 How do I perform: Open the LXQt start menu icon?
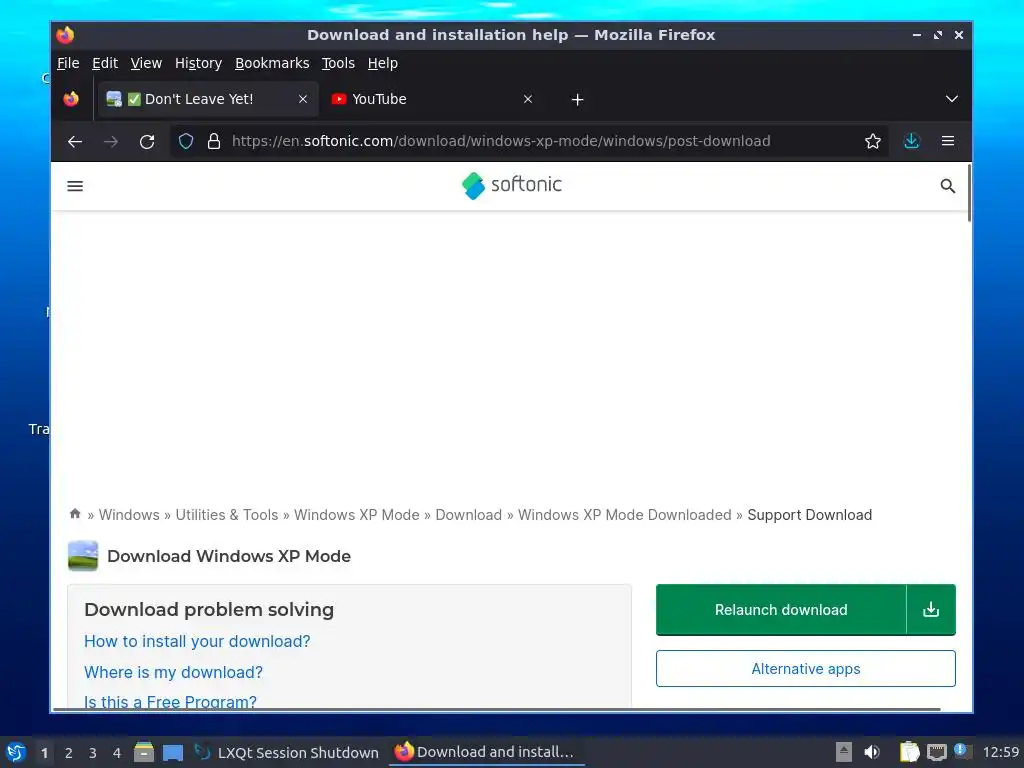tap(16, 752)
